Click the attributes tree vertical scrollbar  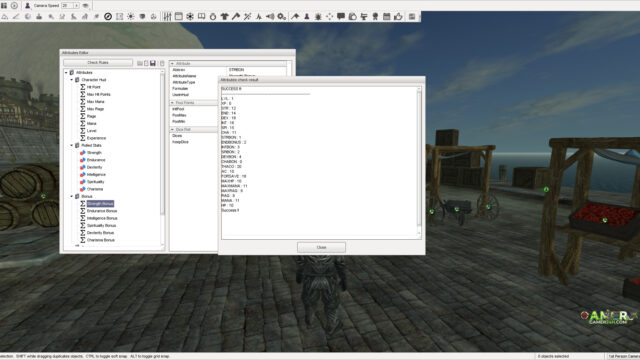point(162,158)
